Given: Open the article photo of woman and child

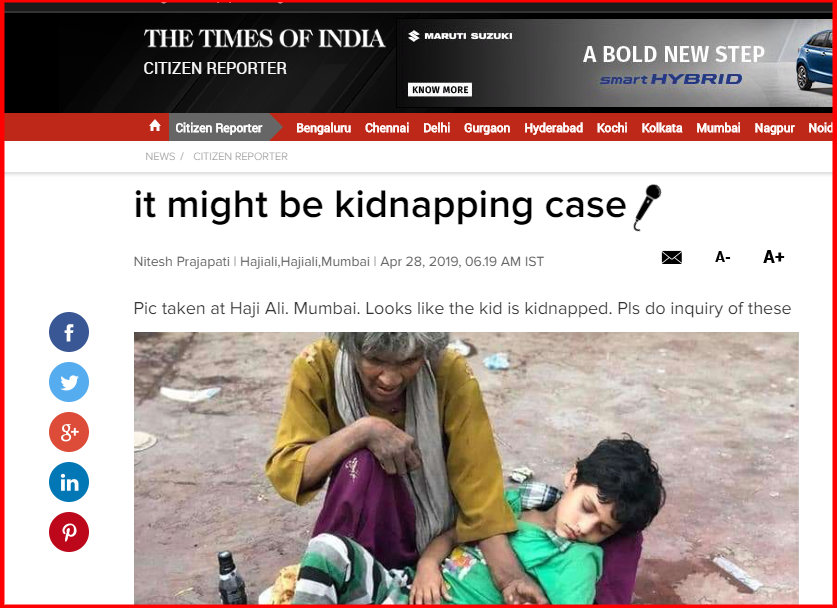Looking at the screenshot, I should click(x=466, y=468).
